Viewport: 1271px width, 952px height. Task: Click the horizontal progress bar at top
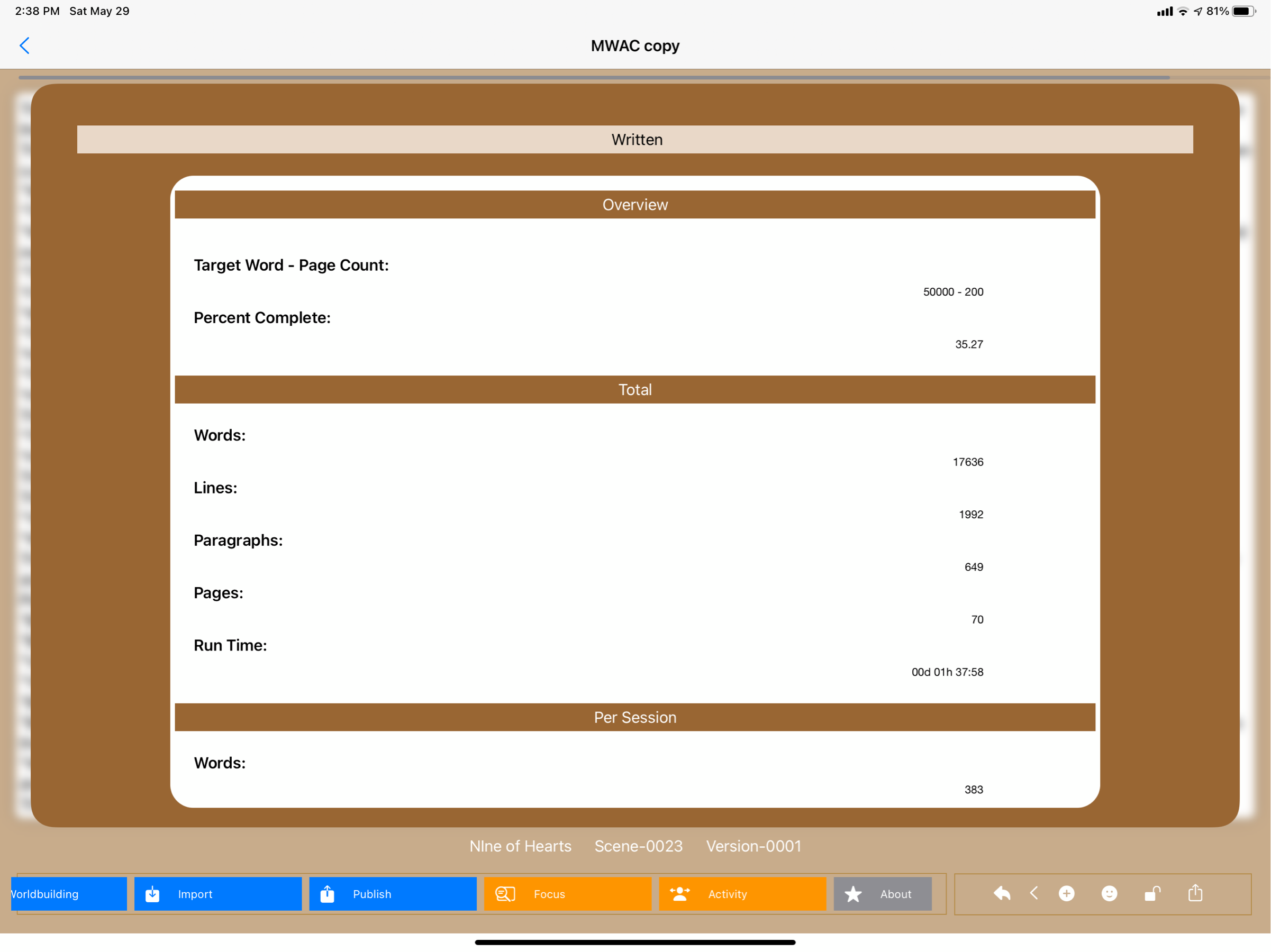(594, 77)
